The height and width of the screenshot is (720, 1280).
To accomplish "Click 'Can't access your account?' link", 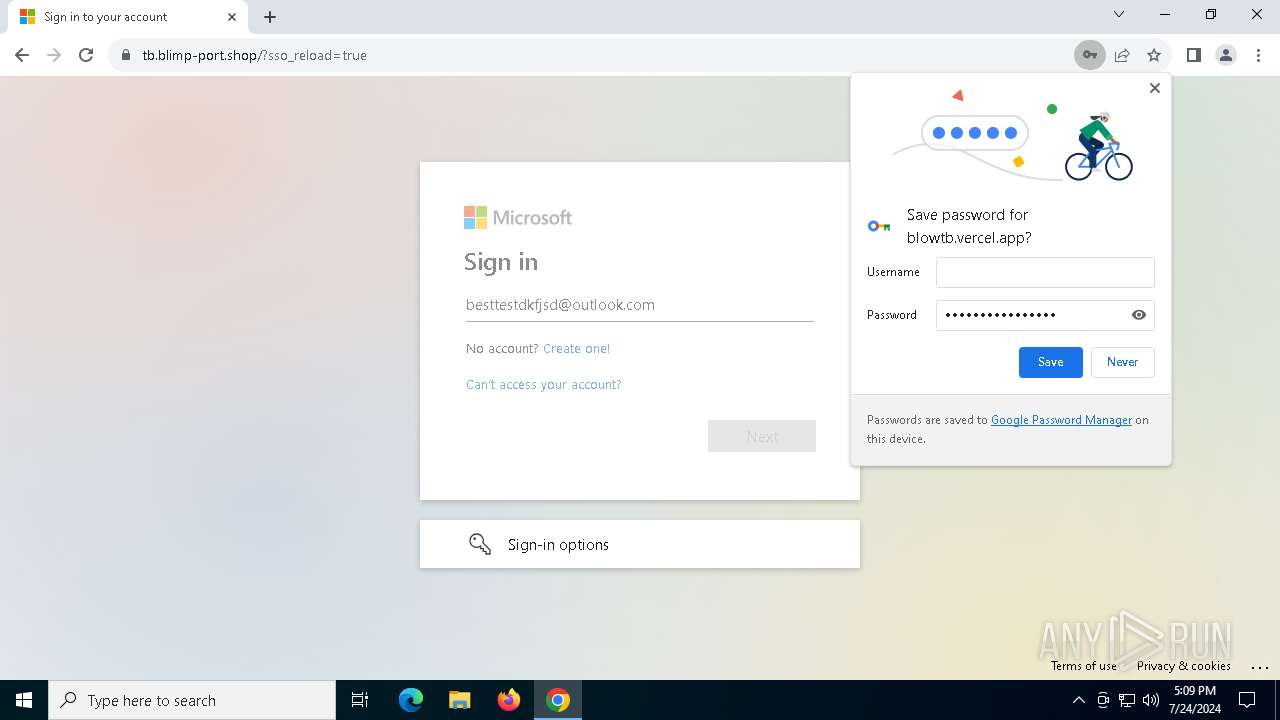I will coord(544,385).
